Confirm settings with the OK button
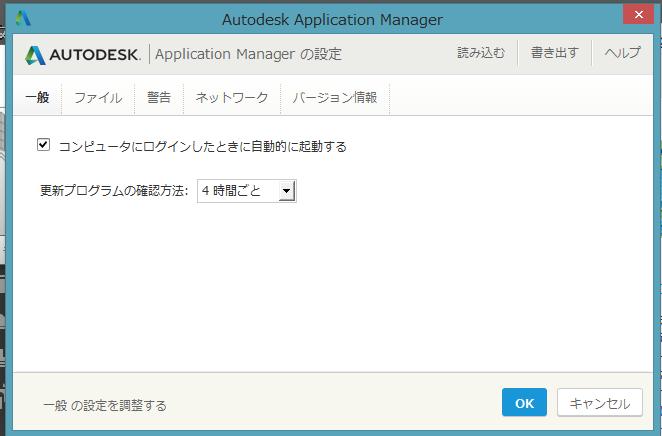The width and height of the screenshot is (662, 436). [x=524, y=403]
